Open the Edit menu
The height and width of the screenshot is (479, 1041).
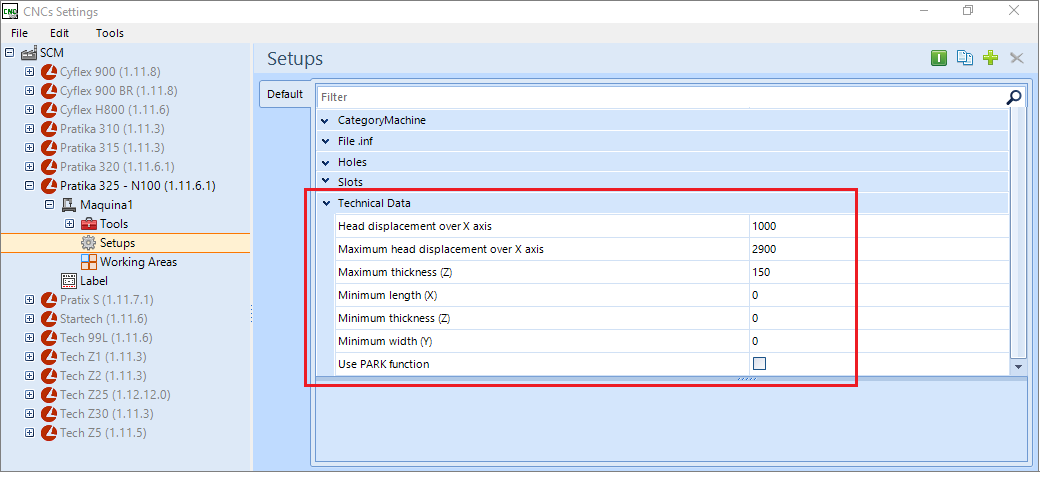tap(59, 33)
